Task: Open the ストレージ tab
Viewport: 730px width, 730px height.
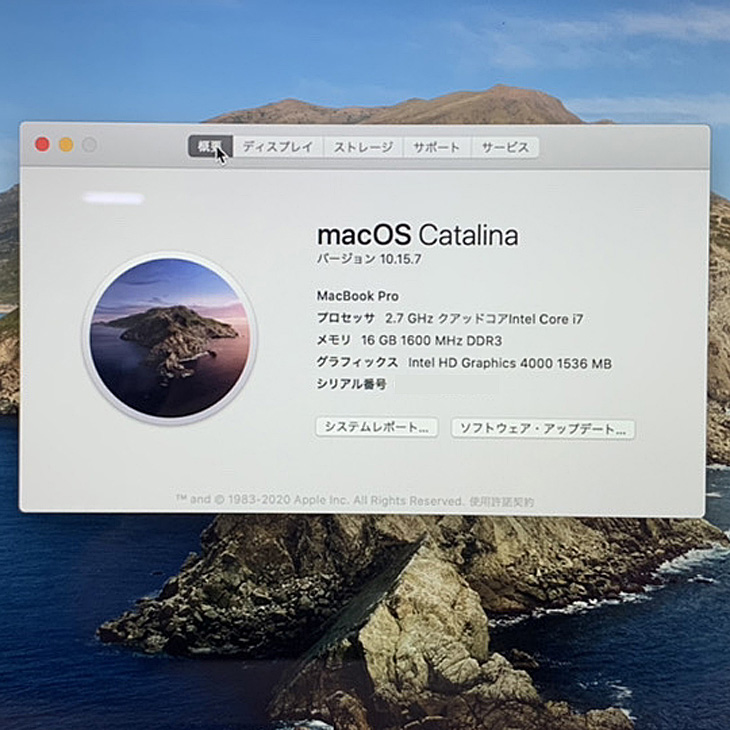Action: coord(363,148)
